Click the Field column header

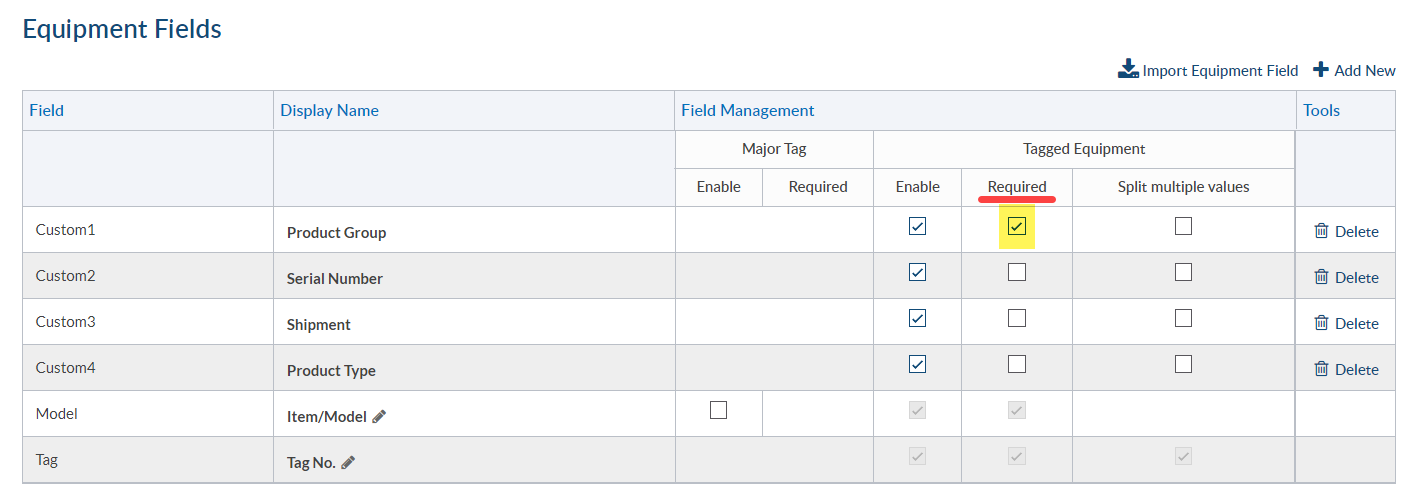47,110
